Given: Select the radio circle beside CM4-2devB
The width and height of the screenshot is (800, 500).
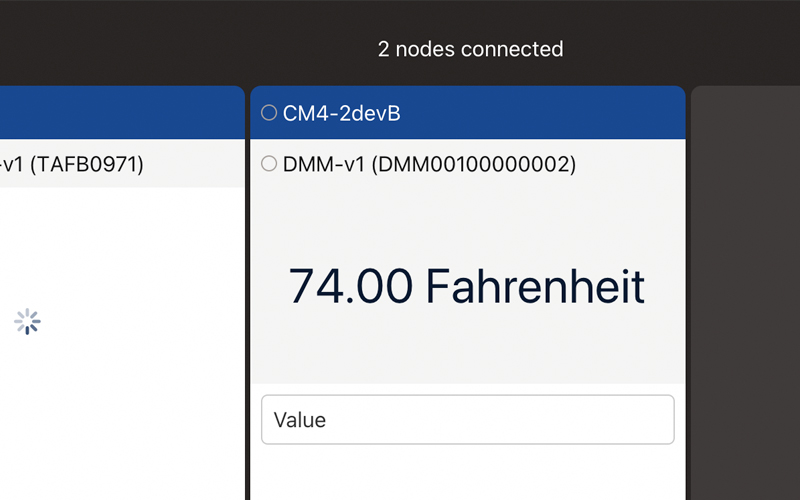Looking at the screenshot, I should click(268, 113).
